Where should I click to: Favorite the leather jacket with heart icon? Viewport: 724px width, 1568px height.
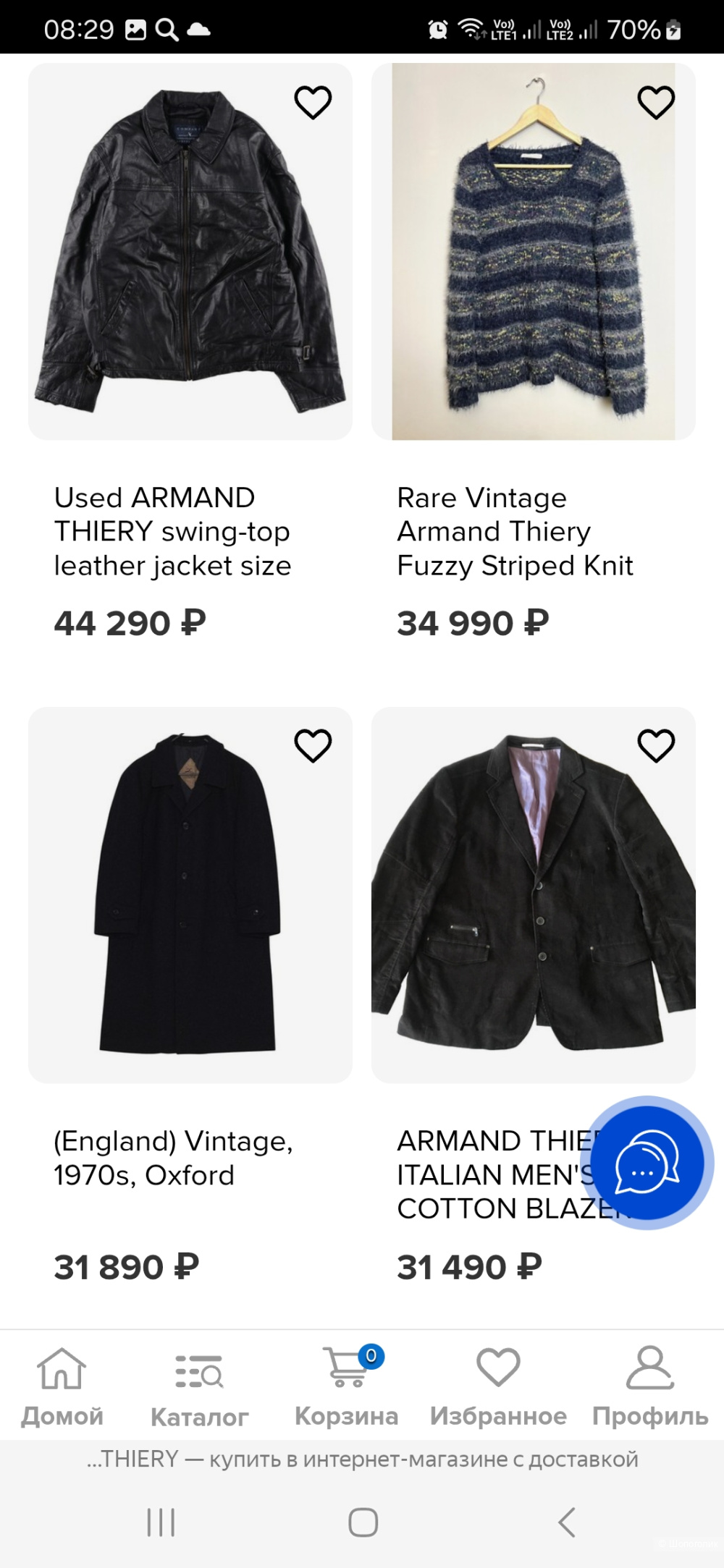(x=313, y=102)
